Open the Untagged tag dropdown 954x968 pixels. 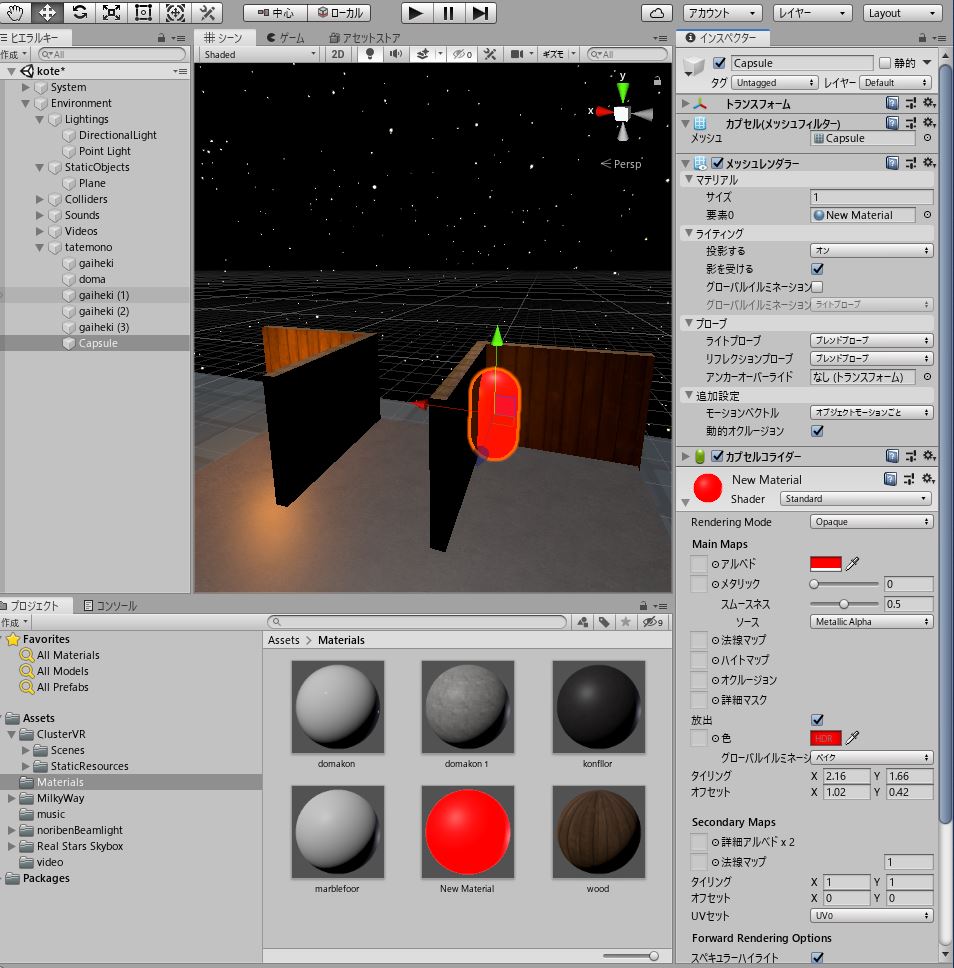pos(774,82)
